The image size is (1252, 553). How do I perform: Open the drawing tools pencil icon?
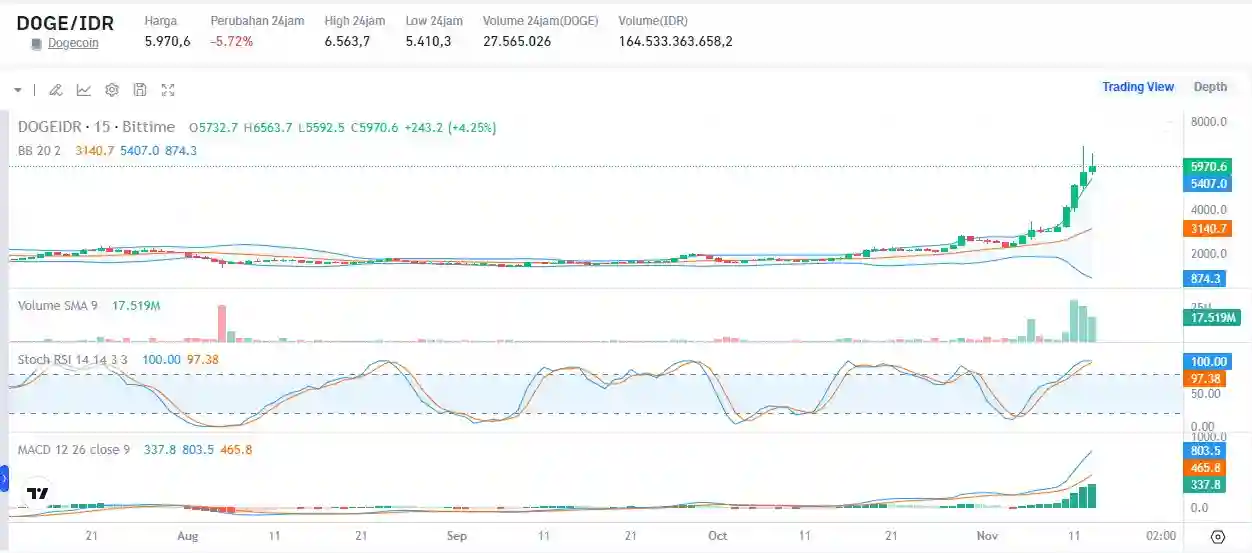[x=56, y=90]
